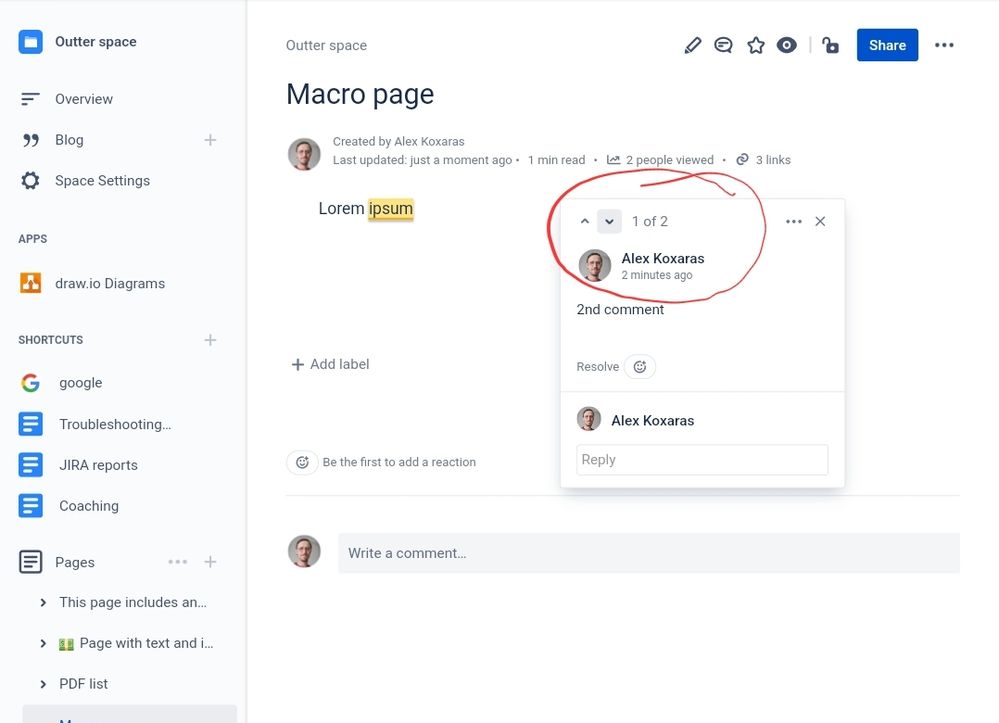The image size is (999, 723).
Task: Click the Blog quotation mark icon
Action: 31,140
